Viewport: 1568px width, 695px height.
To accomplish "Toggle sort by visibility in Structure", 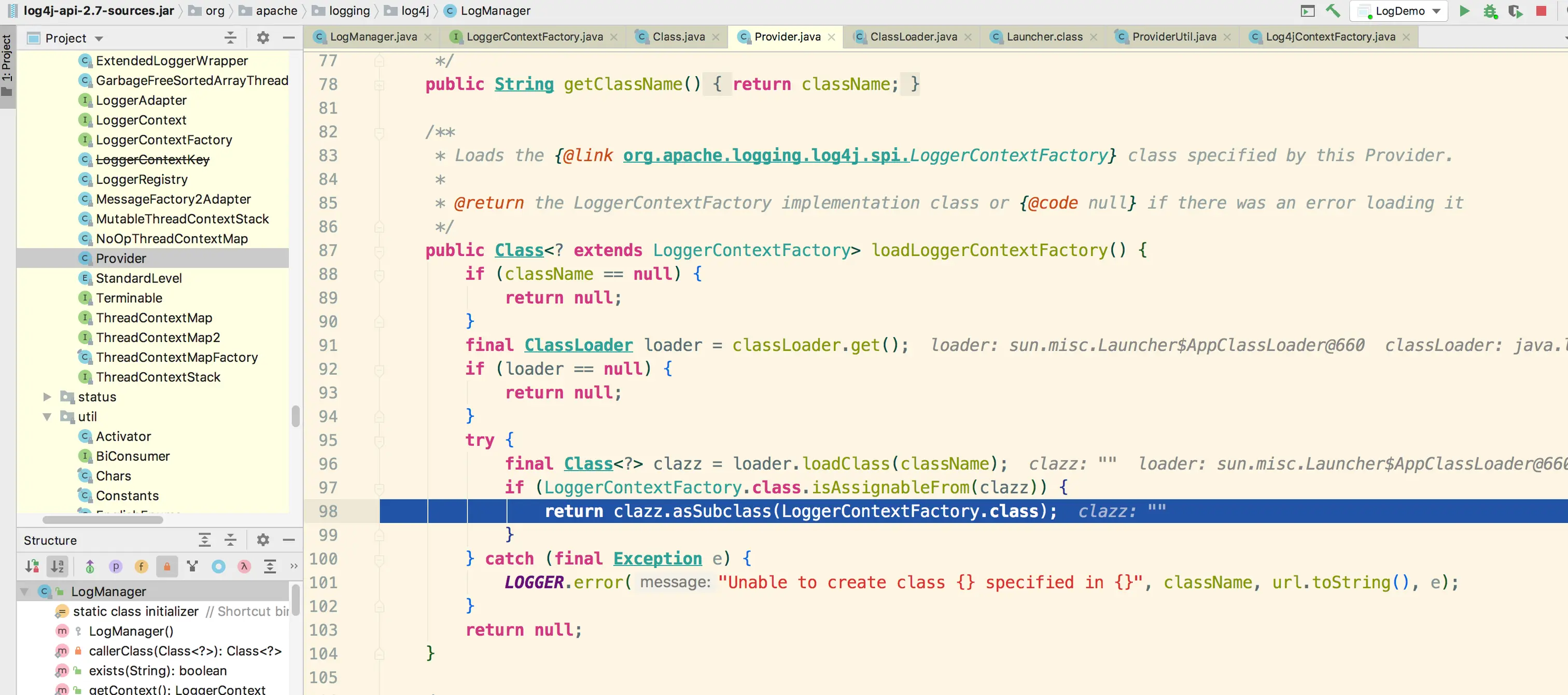I will click(32, 566).
